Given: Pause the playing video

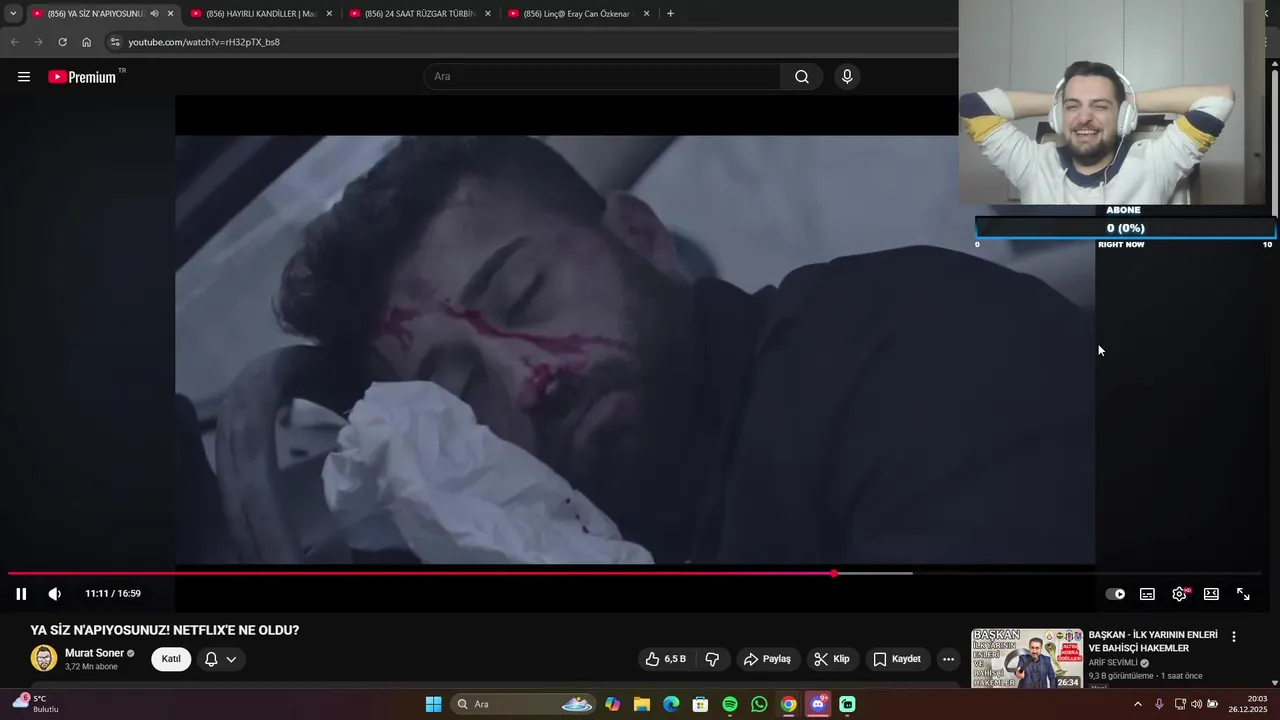Looking at the screenshot, I should (21, 594).
